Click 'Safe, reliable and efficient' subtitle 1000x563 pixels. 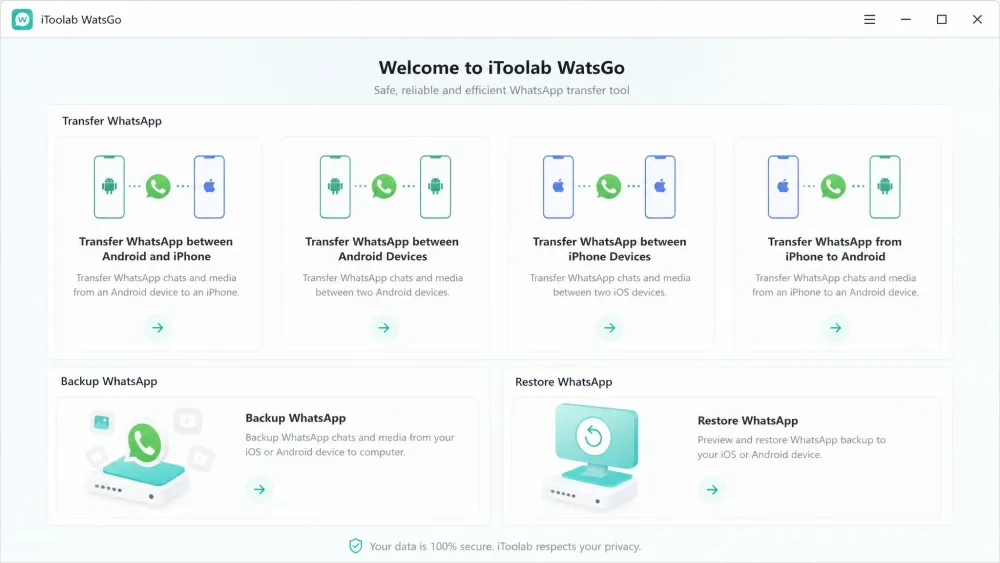[501, 91]
